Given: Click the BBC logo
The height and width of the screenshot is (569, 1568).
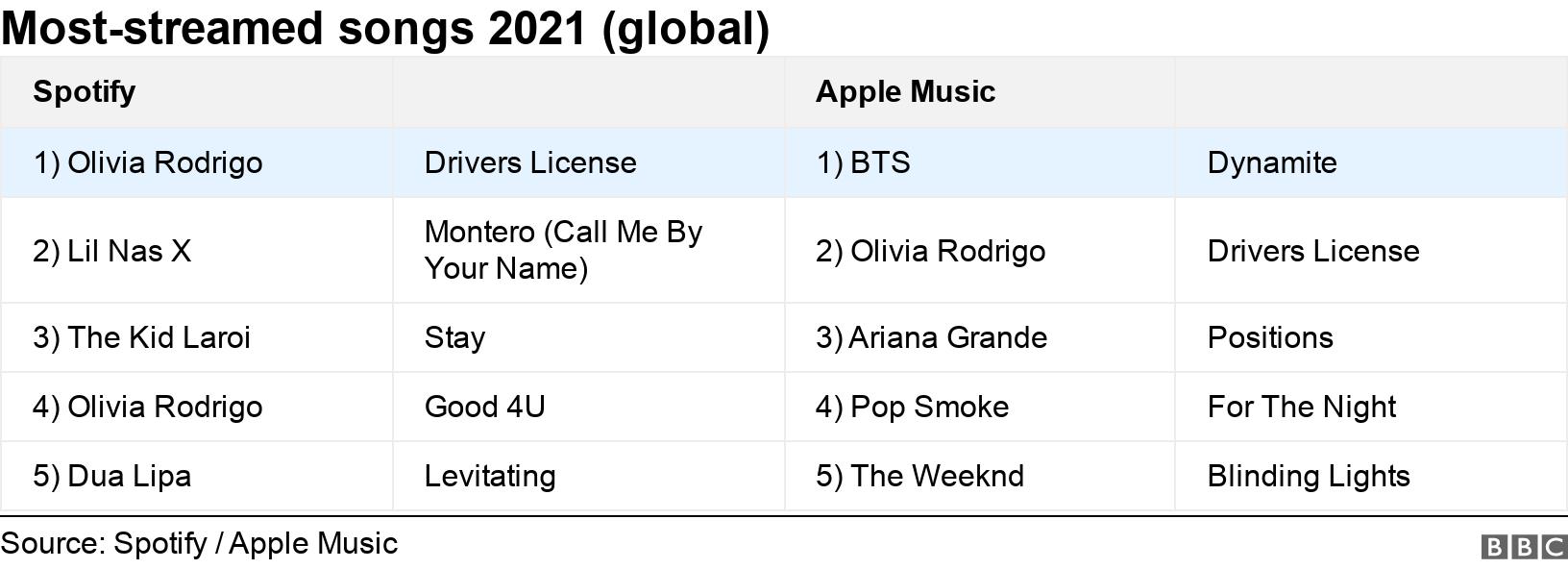Looking at the screenshot, I should click(1524, 547).
